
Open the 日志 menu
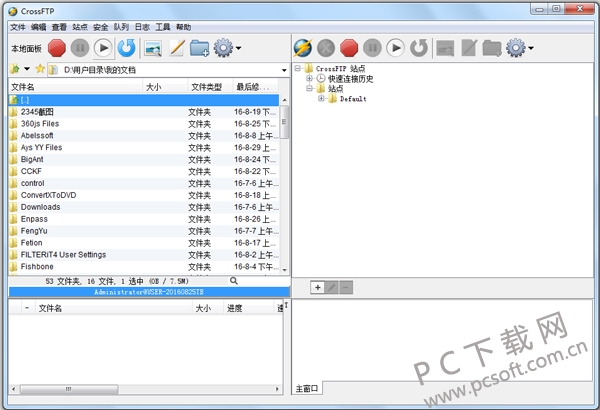tap(142, 27)
